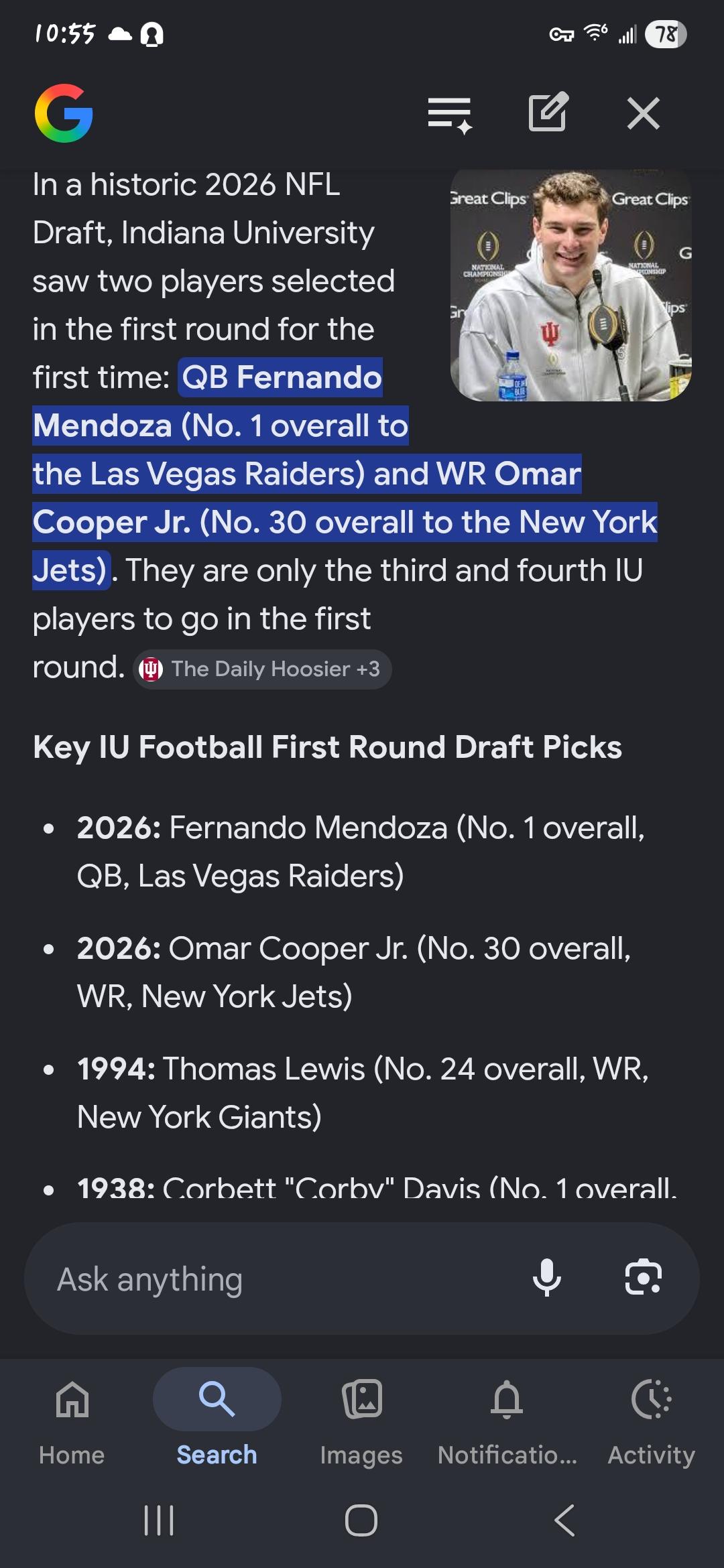Screen dimensions: 724x1568
Task: Tap the Key IU Football First Round heading
Action: [327, 747]
